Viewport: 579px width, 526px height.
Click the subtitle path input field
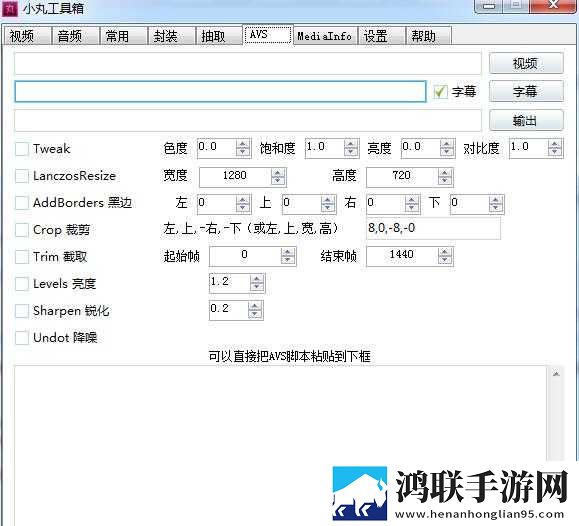pos(220,91)
